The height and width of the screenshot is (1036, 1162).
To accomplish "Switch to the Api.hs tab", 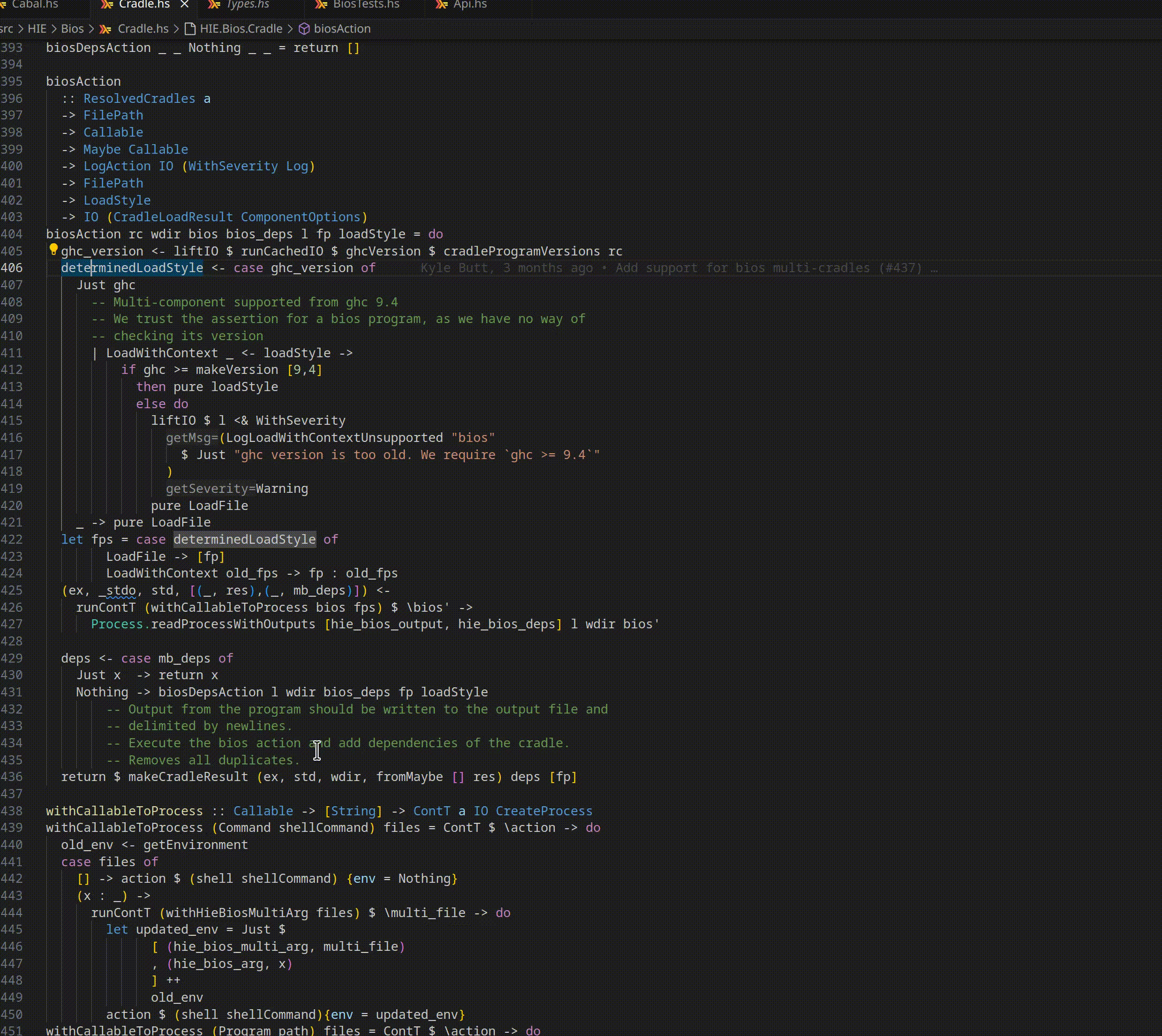I will point(470,5).
